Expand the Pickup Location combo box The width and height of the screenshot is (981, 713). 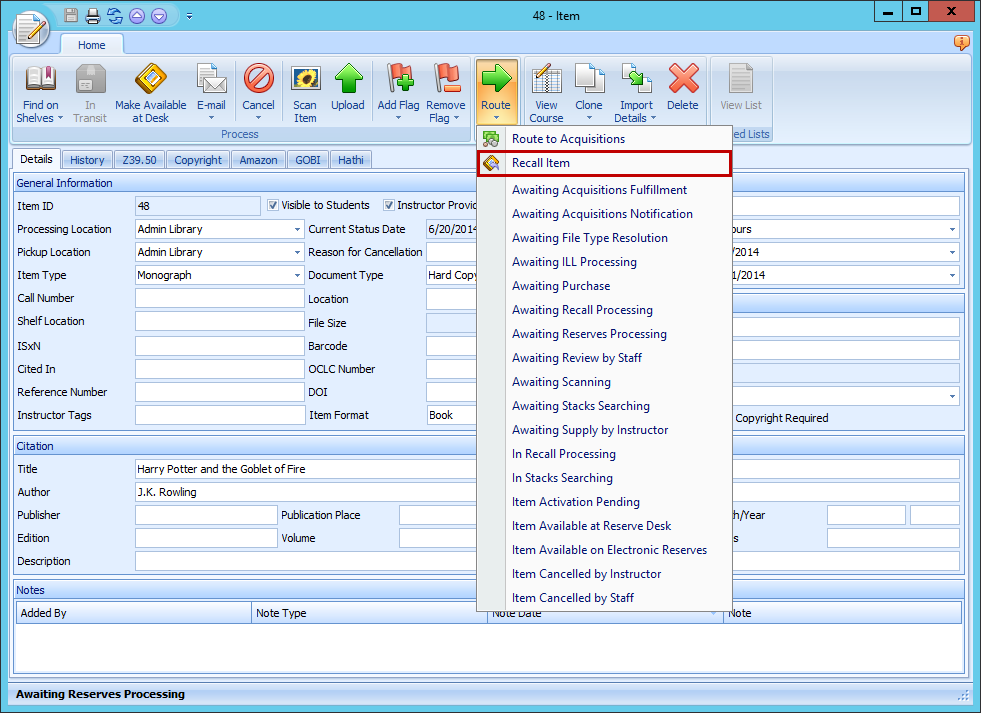[x=297, y=253]
